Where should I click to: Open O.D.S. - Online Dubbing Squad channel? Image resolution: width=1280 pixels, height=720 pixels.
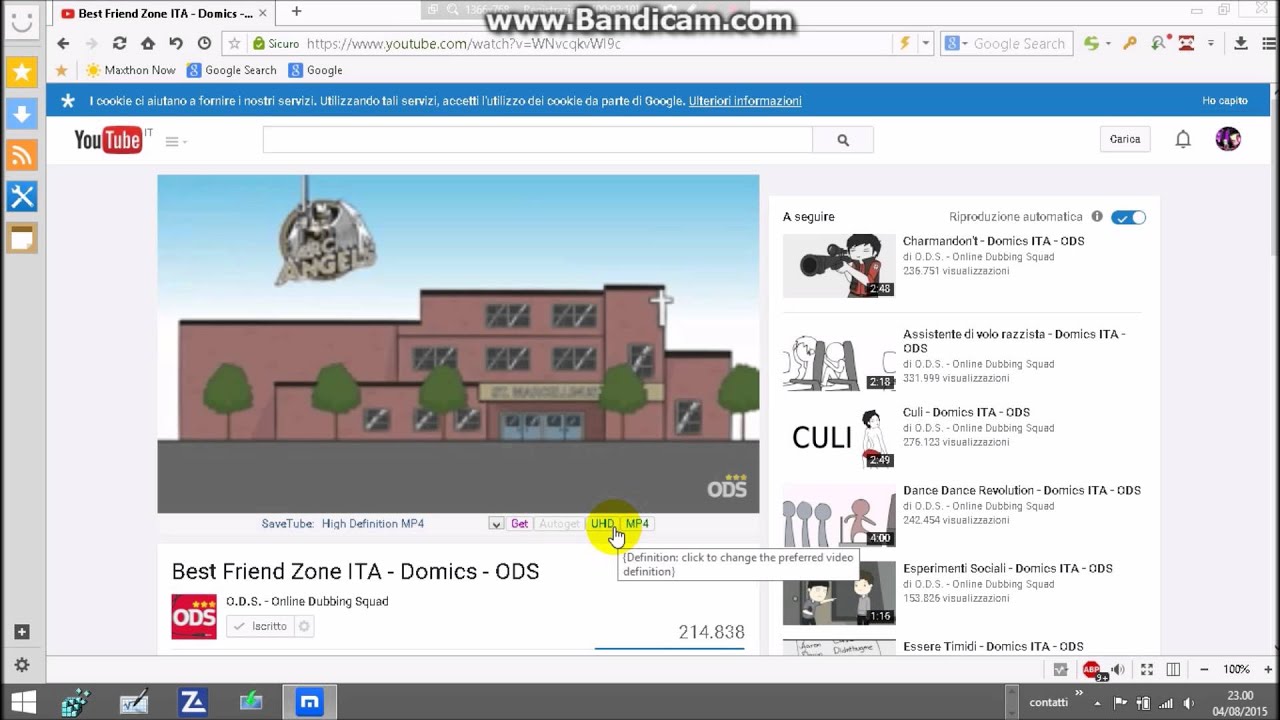pyautogui.click(x=307, y=601)
